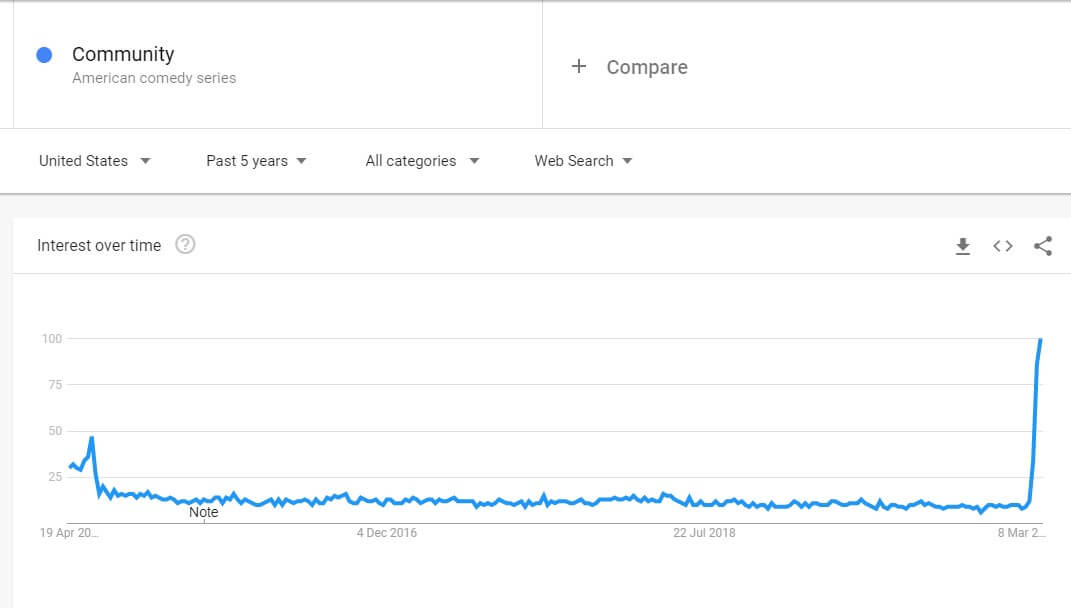Open the Interest over time help icon
The height and width of the screenshot is (608, 1071).
point(185,245)
